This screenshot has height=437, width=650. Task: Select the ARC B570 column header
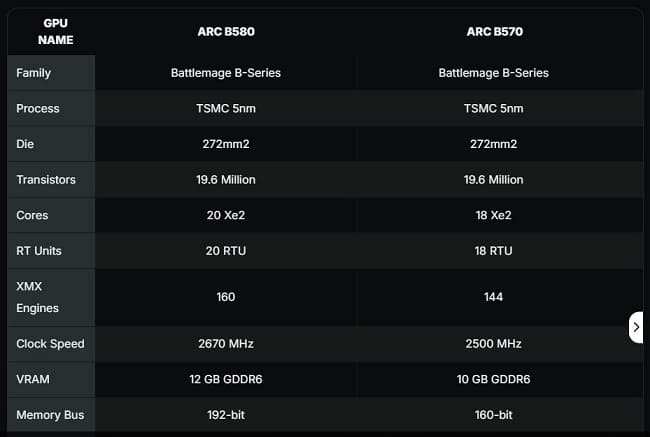click(493, 32)
